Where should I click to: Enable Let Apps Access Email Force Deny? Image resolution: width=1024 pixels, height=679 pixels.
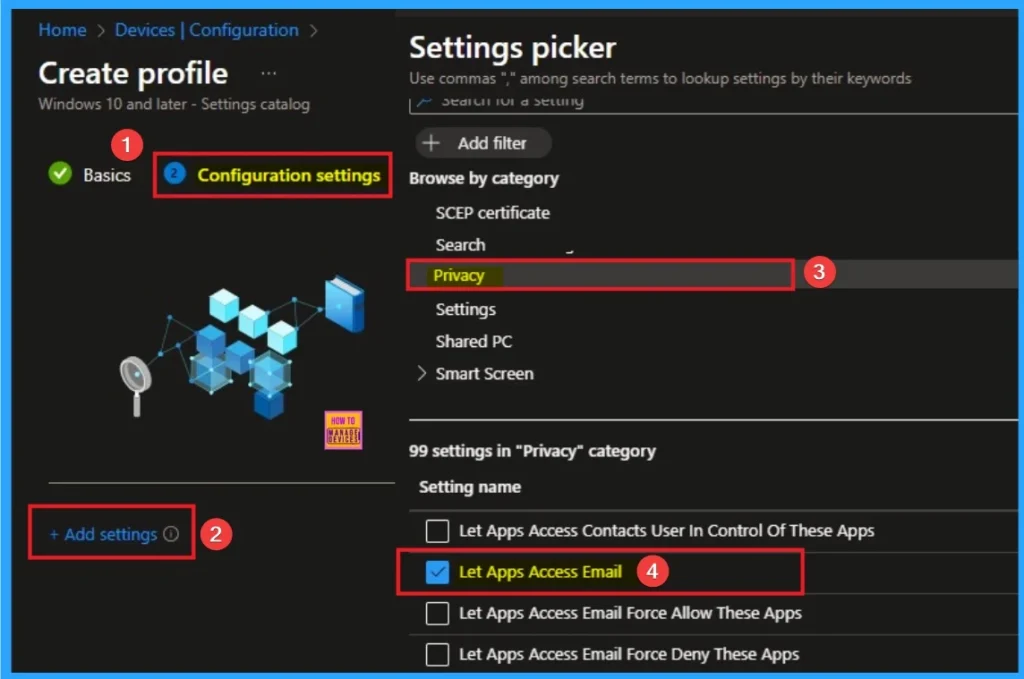click(437, 654)
